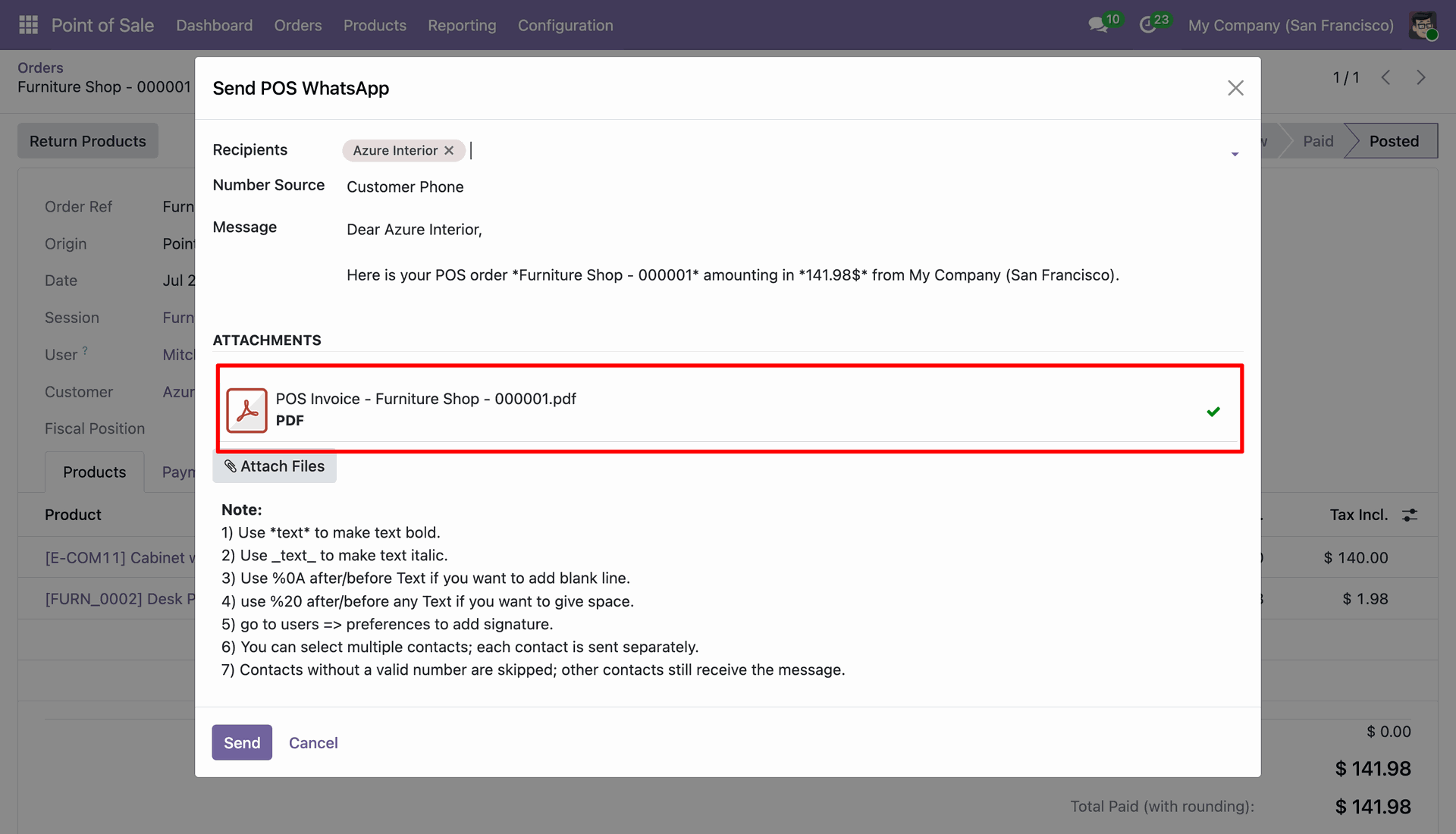Click the Dear Azure Interior greeting line
The height and width of the screenshot is (834, 1456).
pyautogui.click(x=414, y=230)
